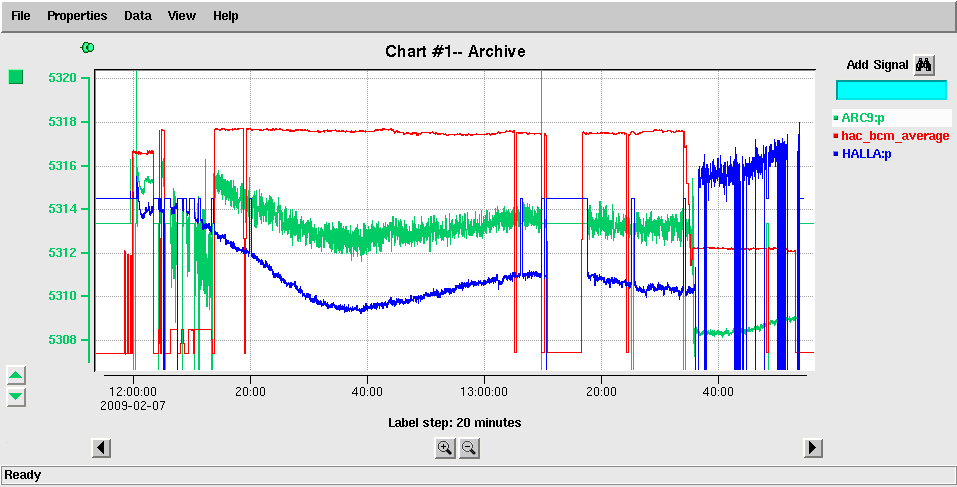The height and width of the screenshot is (487, 957).
Task: Click the Label step: 20 minutes text
Action: point(455,422)
